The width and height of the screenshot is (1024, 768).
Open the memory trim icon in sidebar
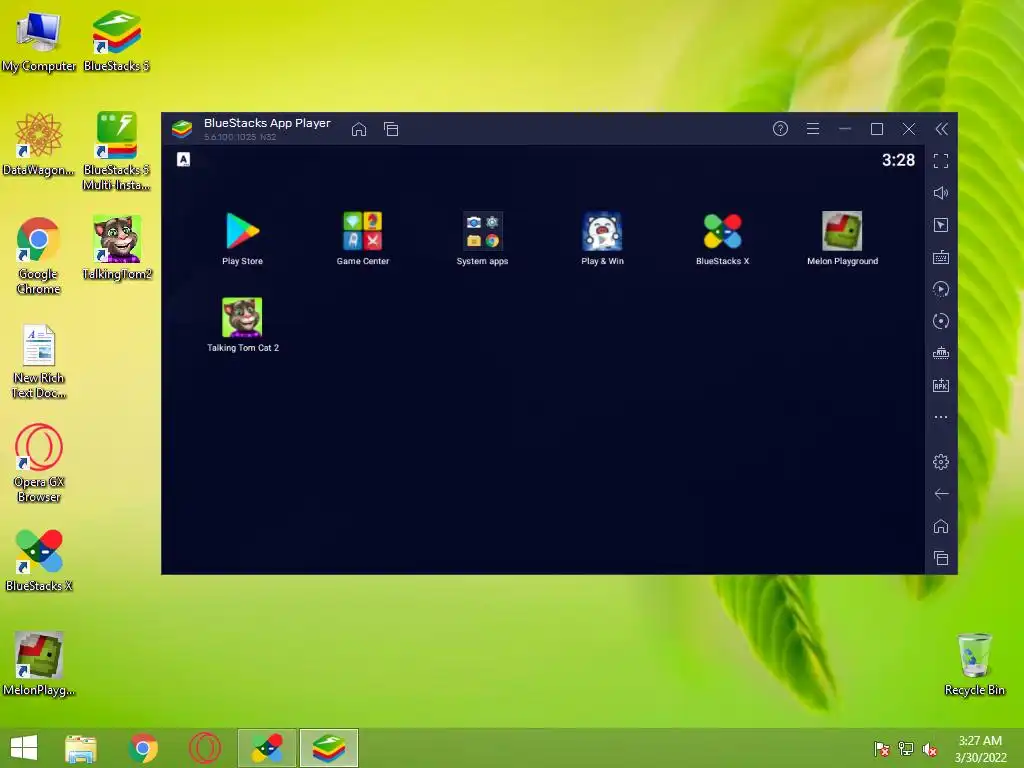[940, 353]
